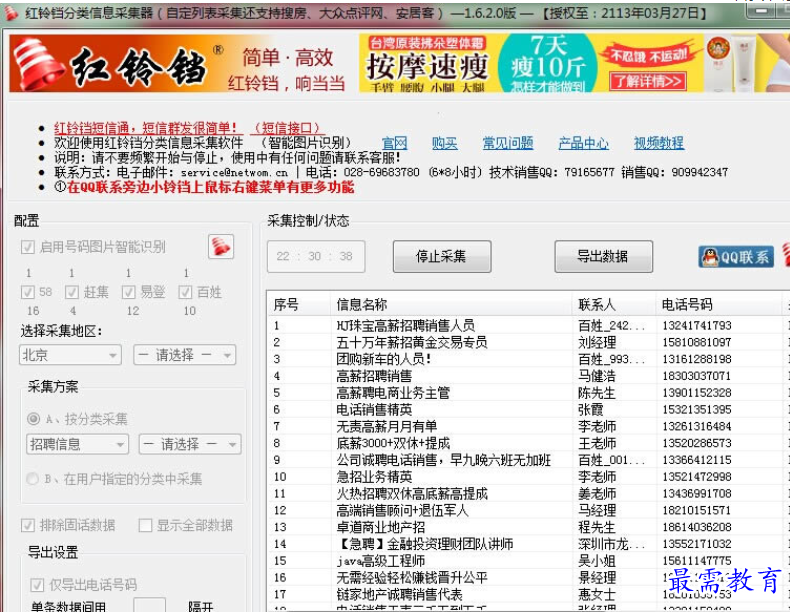This screenshot has width=790, height=612.
Task: Toggle the 58 source checkbox
Action: (28, 292)
